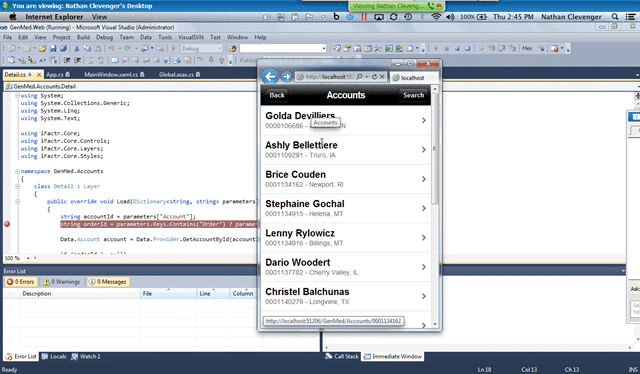Click the refresh icon in the browser address bar
Screen dimensions: 640x374
click(374, 76)
